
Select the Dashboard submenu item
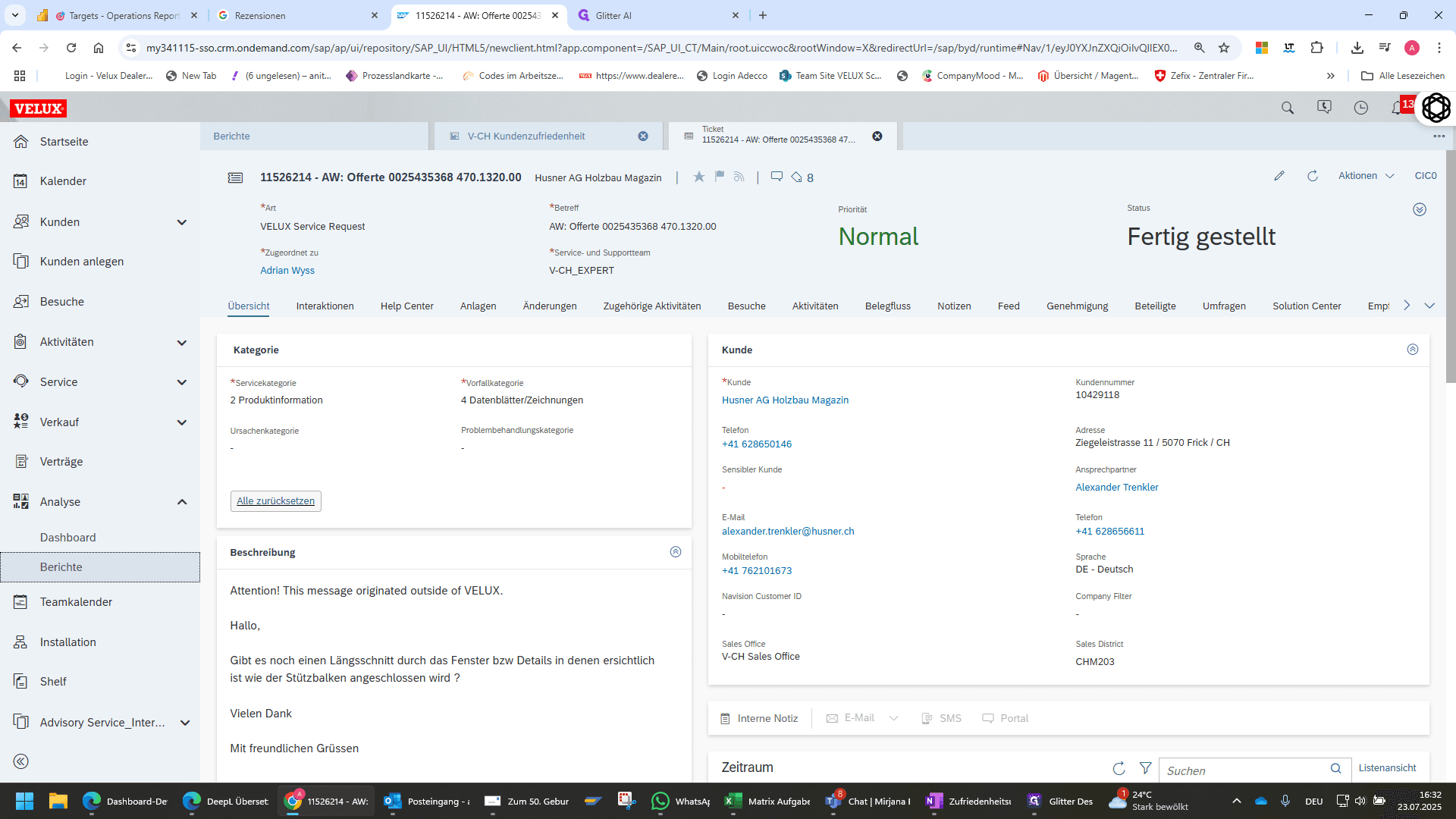pyautogui.click(x=68, y=538)
